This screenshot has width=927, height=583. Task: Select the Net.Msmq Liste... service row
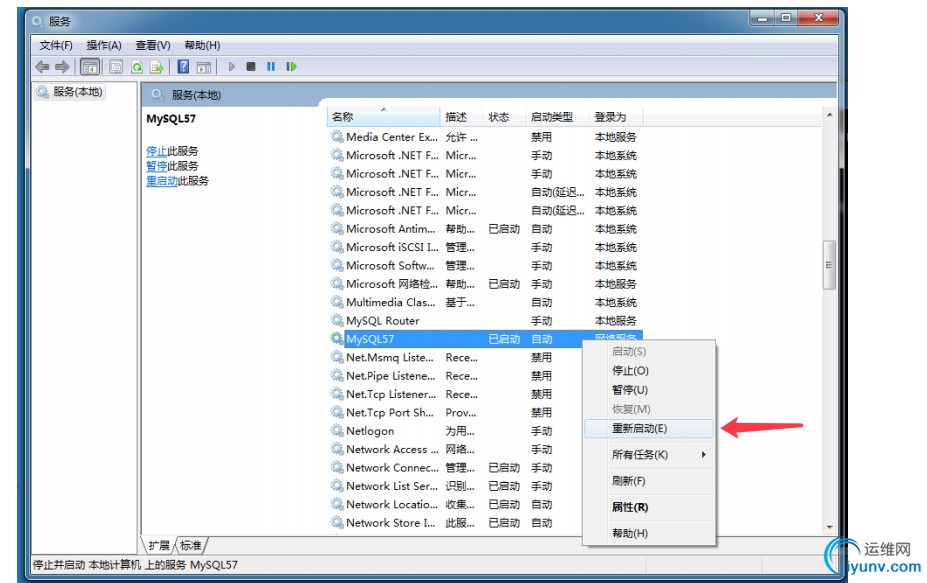click(x=455, y=357)
